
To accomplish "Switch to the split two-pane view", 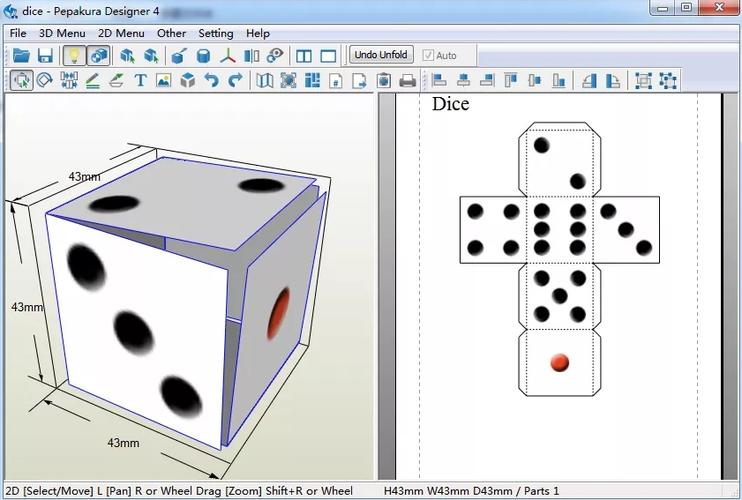I will pos(304,56).
